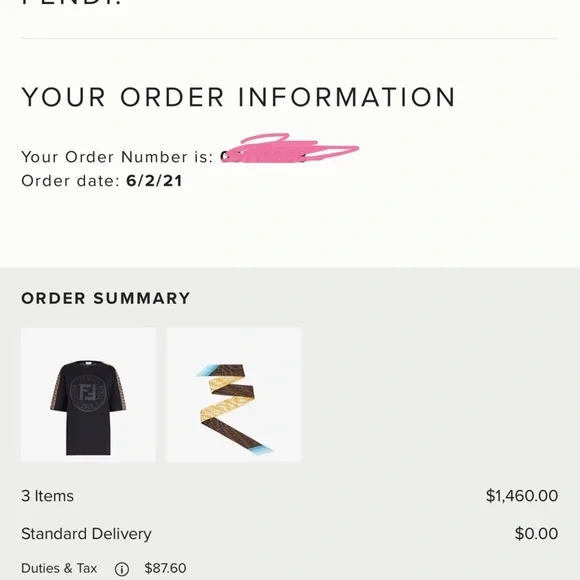Click the ORDER SUMMARY section title
The height and width of the screenshot is (580, 580).
[105, 298]
